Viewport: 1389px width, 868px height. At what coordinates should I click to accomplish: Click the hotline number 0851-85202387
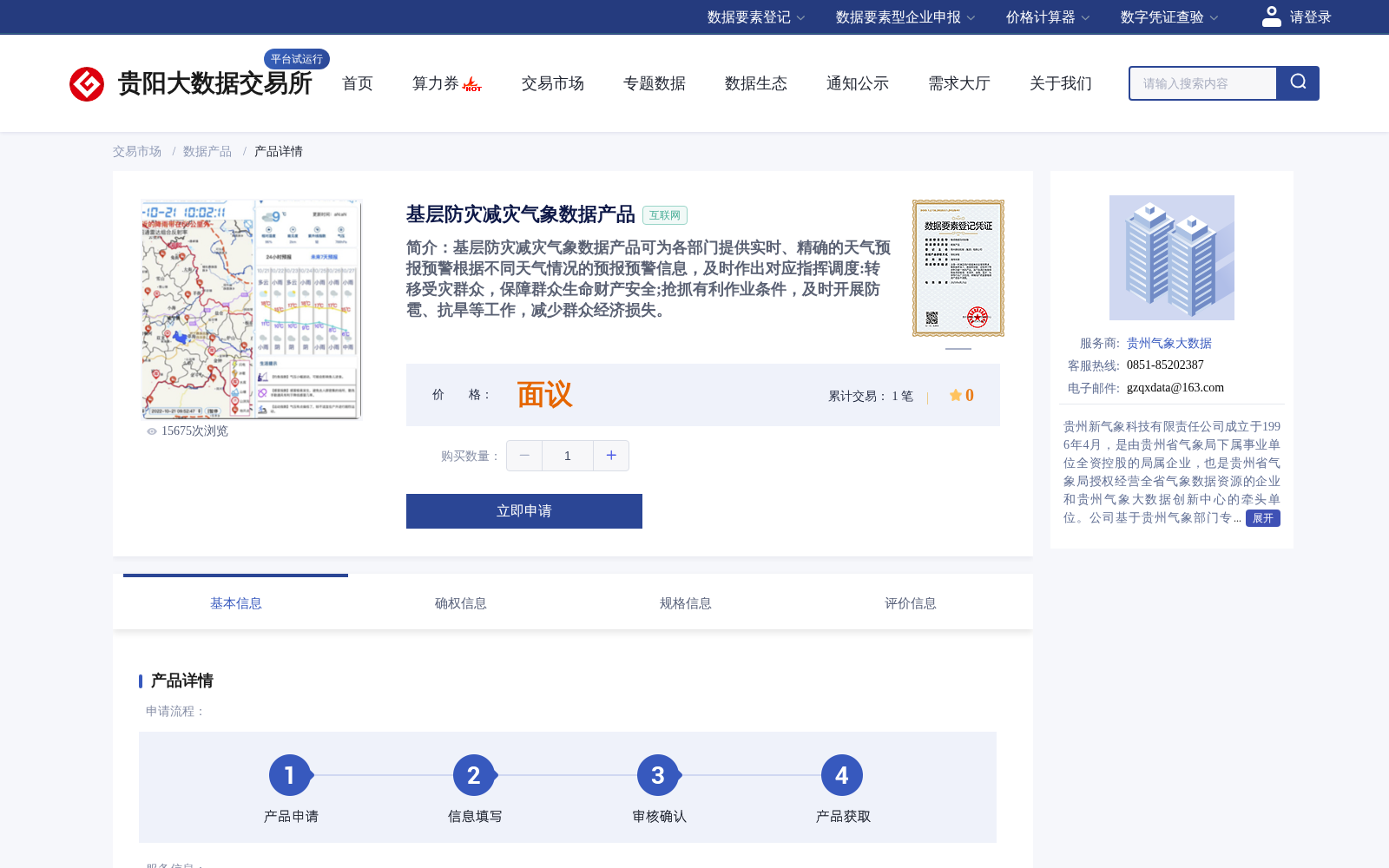tap(1165, 365)
